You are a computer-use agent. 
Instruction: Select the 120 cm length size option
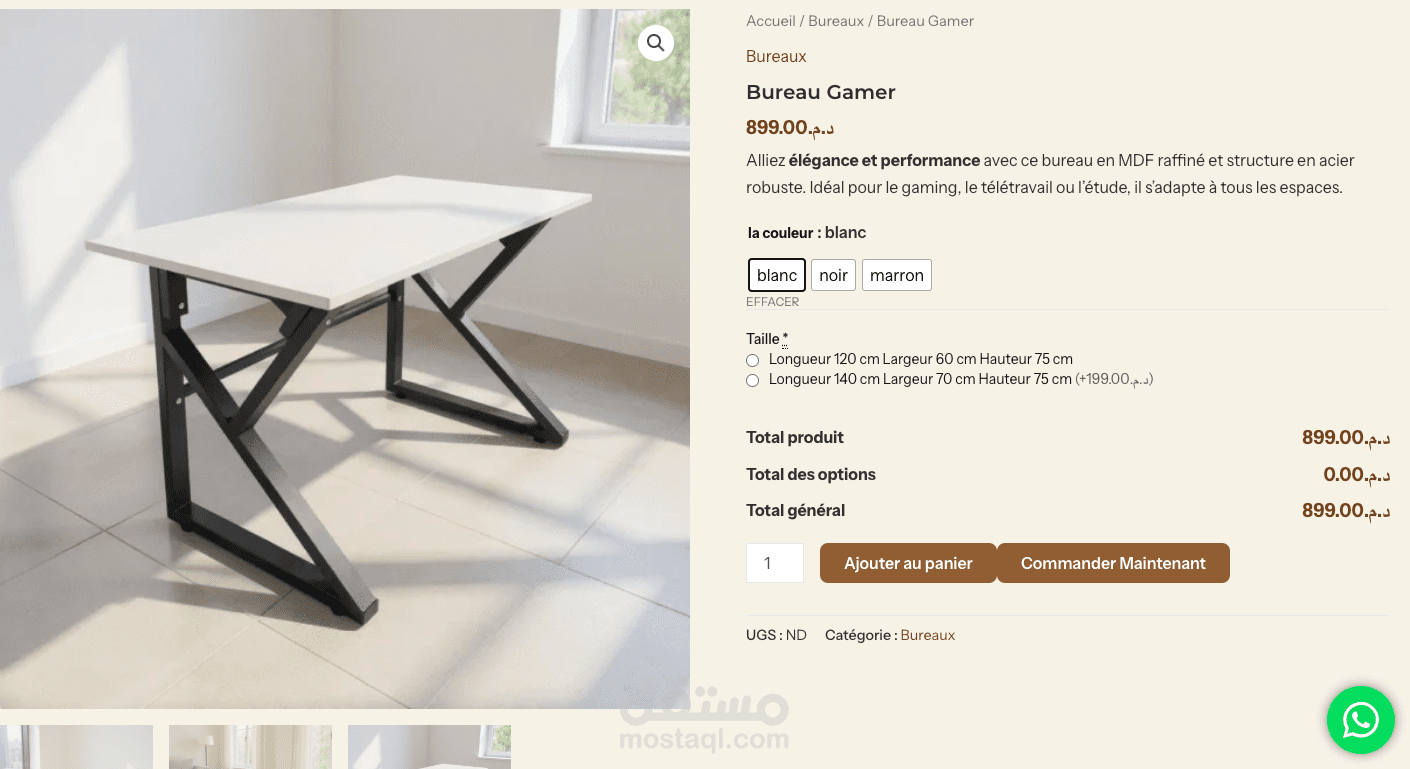pos(752,360)
